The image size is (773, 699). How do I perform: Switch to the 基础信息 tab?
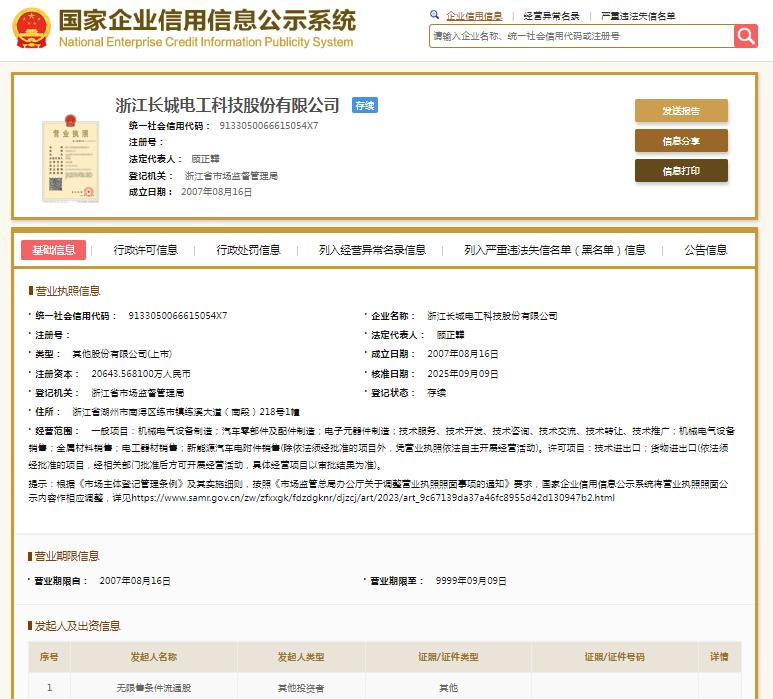pos(53,250)
